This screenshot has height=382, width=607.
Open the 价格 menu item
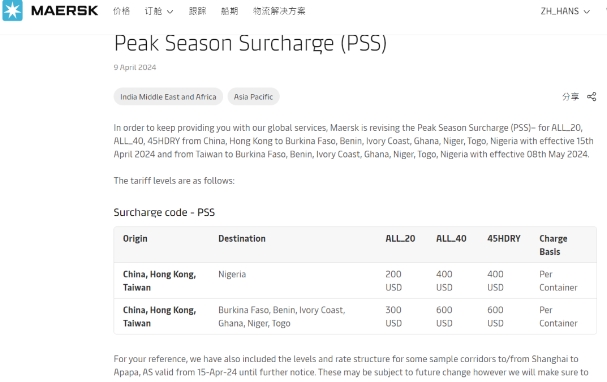(x=121, y=11)
